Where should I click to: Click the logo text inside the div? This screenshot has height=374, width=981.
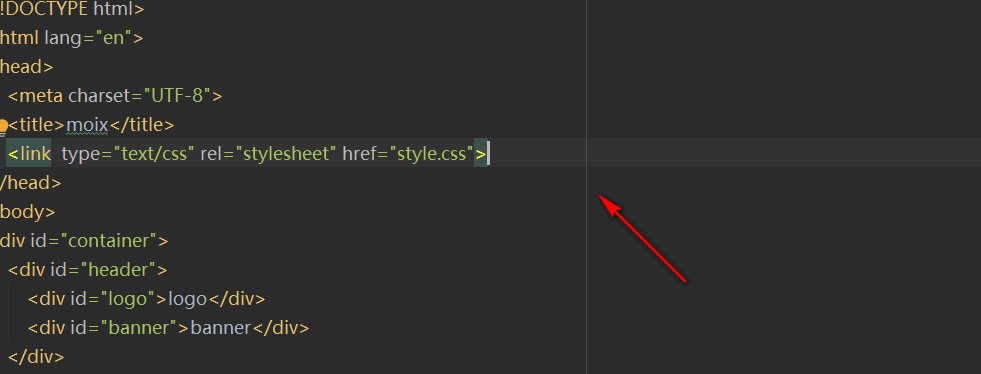tap(186, 299)
